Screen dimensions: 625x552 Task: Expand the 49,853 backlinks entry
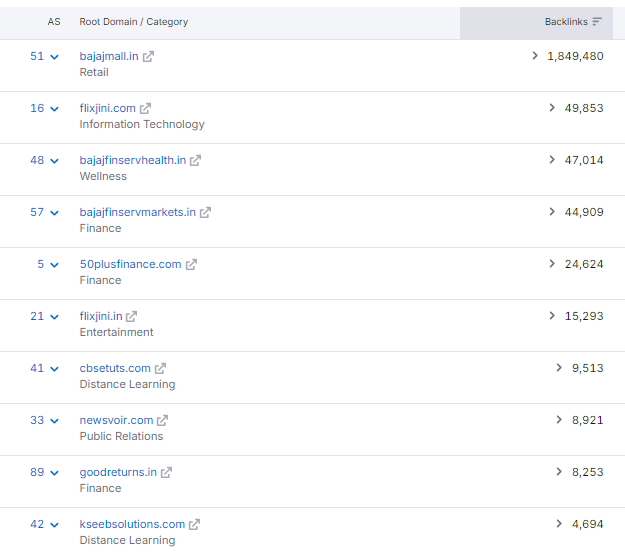pyautogui.click(x=552, y=108)
